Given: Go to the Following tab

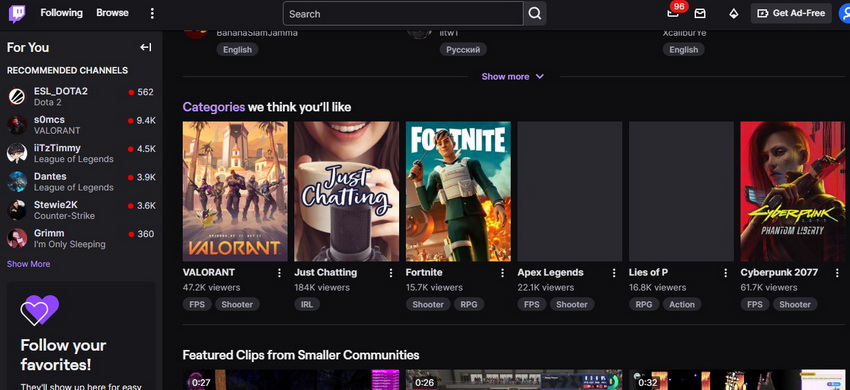Looking at the screenshot, I should tap(61, 12).
